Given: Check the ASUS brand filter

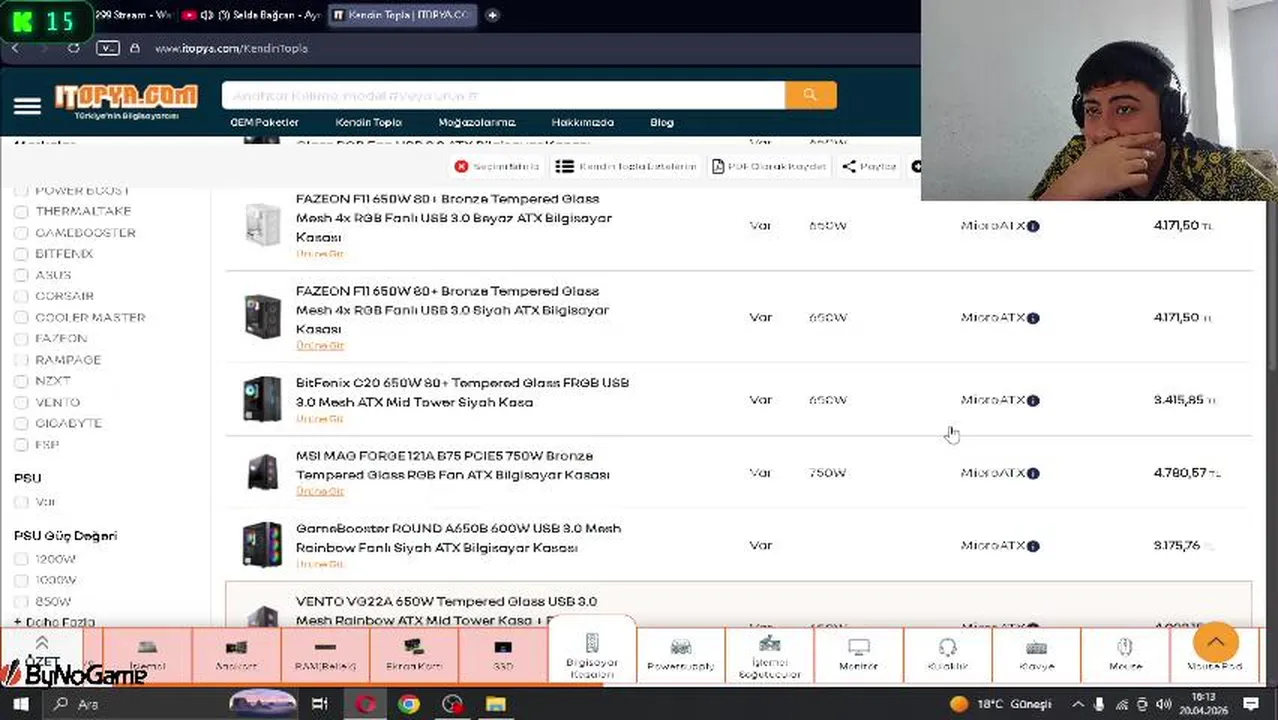Looking at the screenshot, I should pyautogui.click(x=21, y=275).
